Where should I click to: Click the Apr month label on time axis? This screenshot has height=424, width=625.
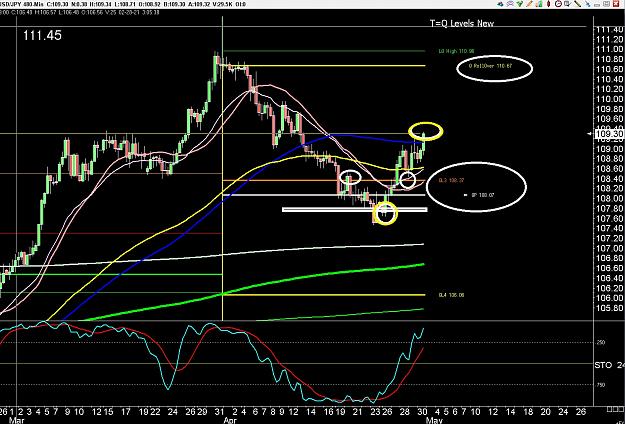(230, 420)
